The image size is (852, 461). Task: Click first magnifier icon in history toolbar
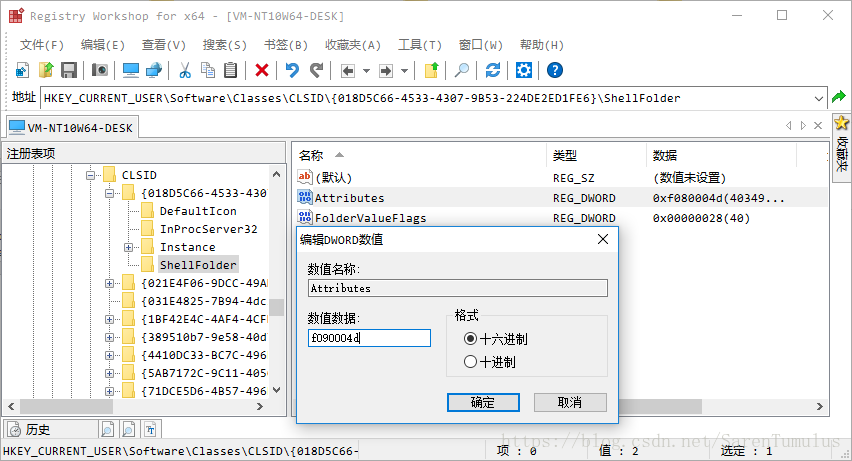click(x=108, y=430)
